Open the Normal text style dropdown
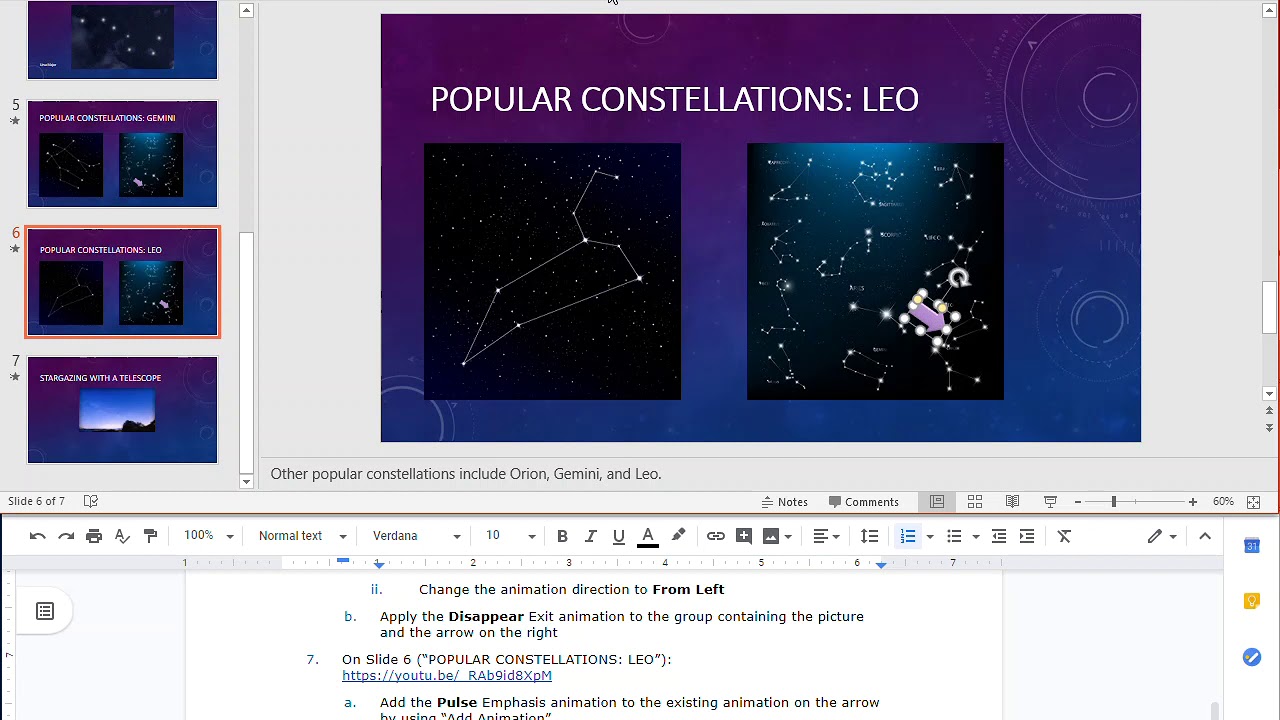 click(302, 536)
